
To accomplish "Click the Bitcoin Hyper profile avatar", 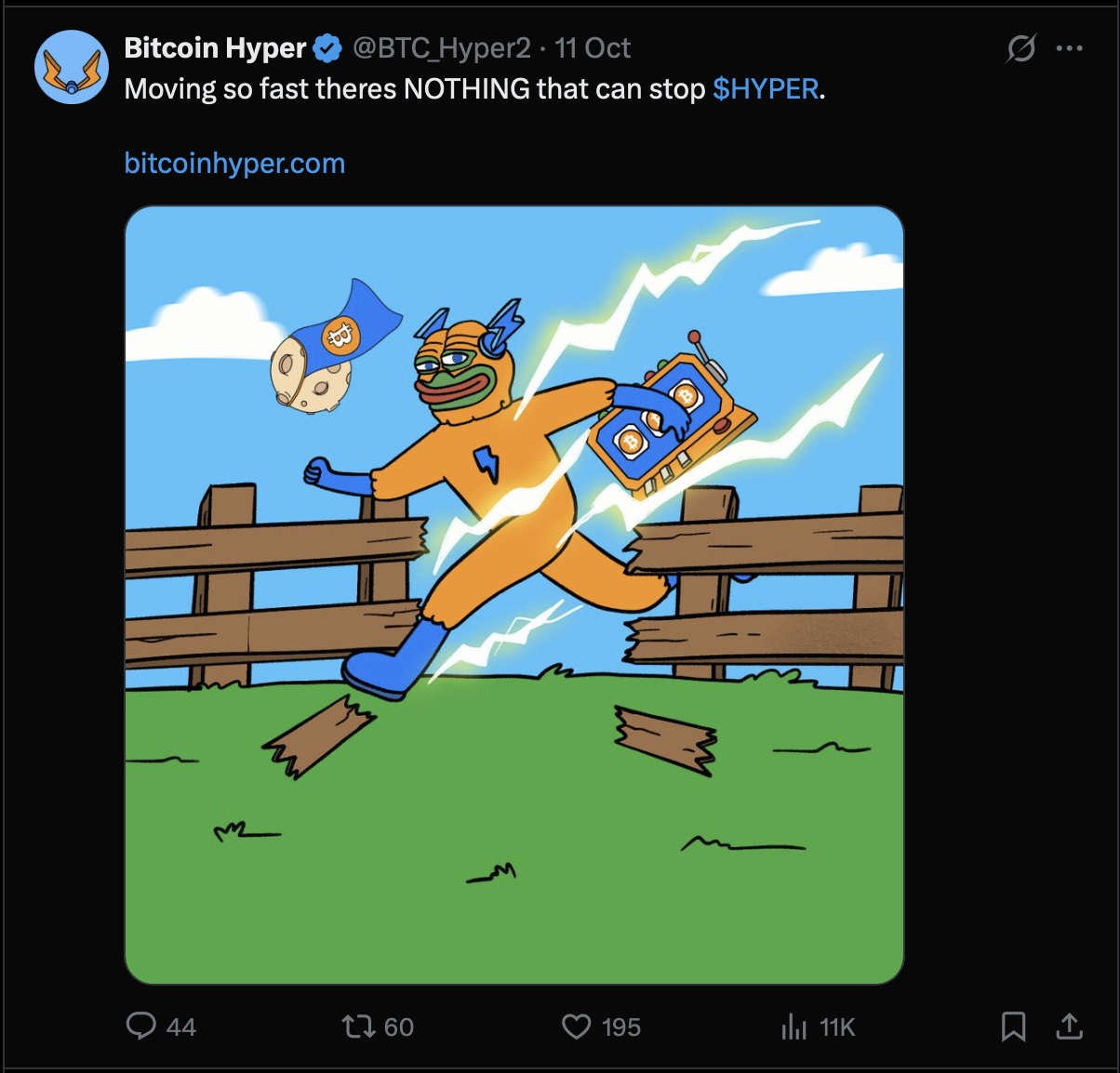I will [x=72, y=67].
